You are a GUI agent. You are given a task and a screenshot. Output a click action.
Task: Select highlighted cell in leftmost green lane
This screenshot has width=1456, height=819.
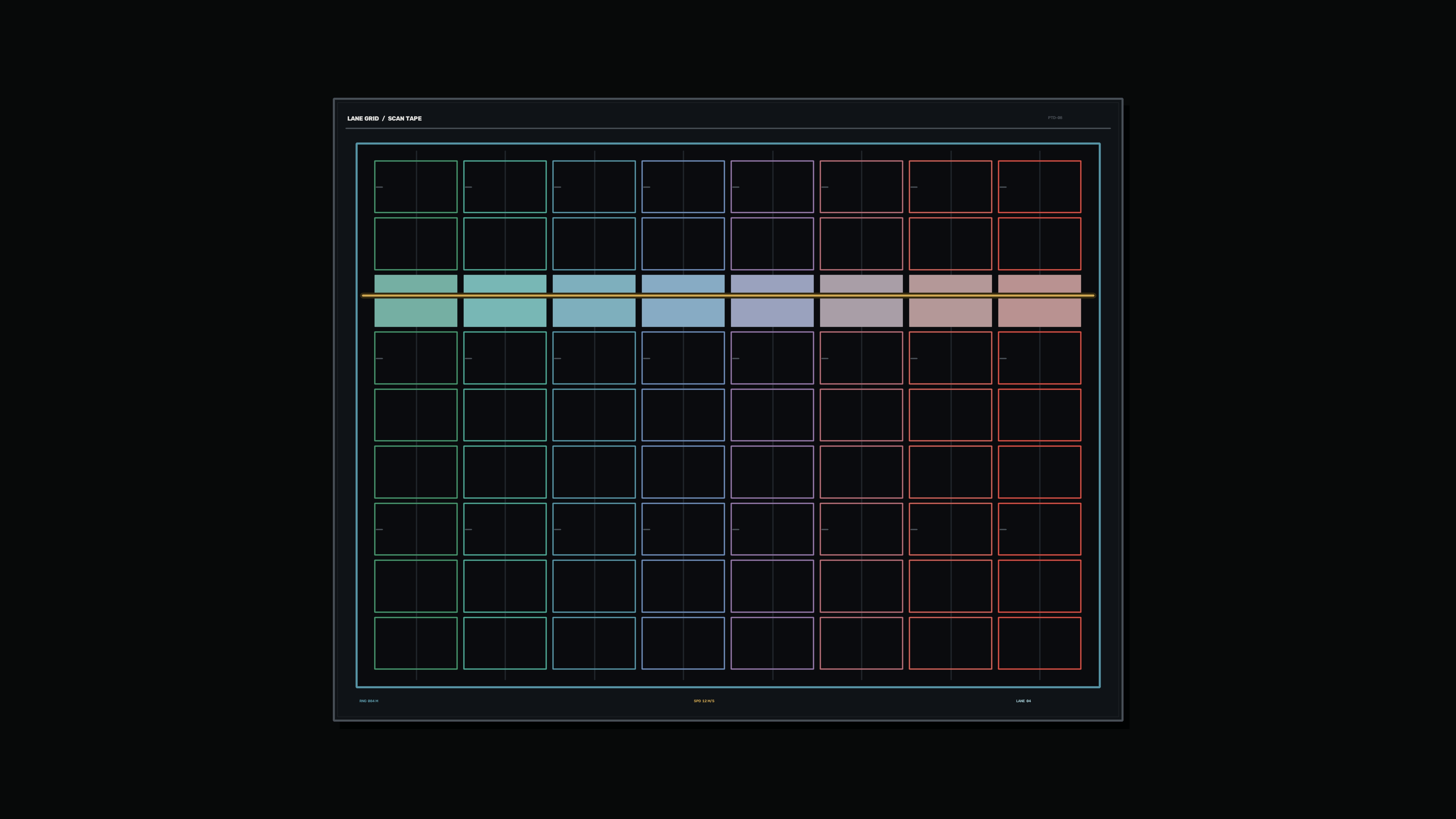coord(416,301)
